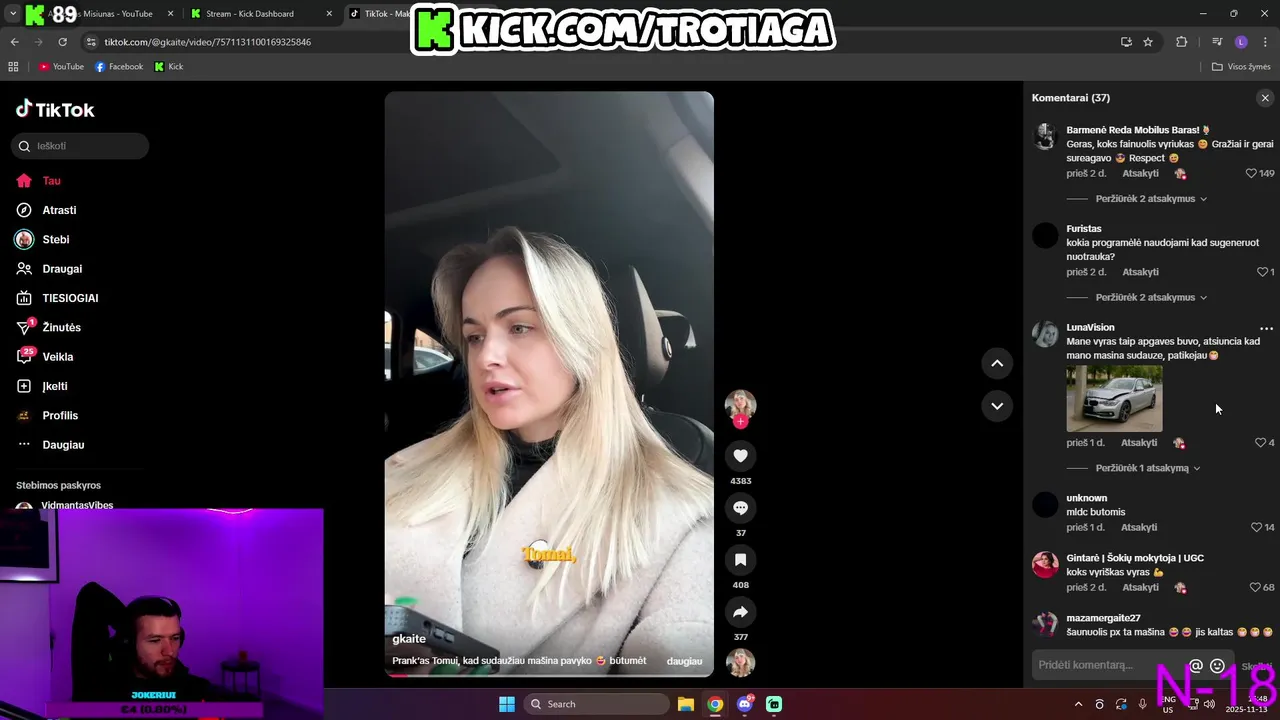The image size is (1280, 720).
Task: Save video with bookmark icon
Action: (x=740, y=560)
